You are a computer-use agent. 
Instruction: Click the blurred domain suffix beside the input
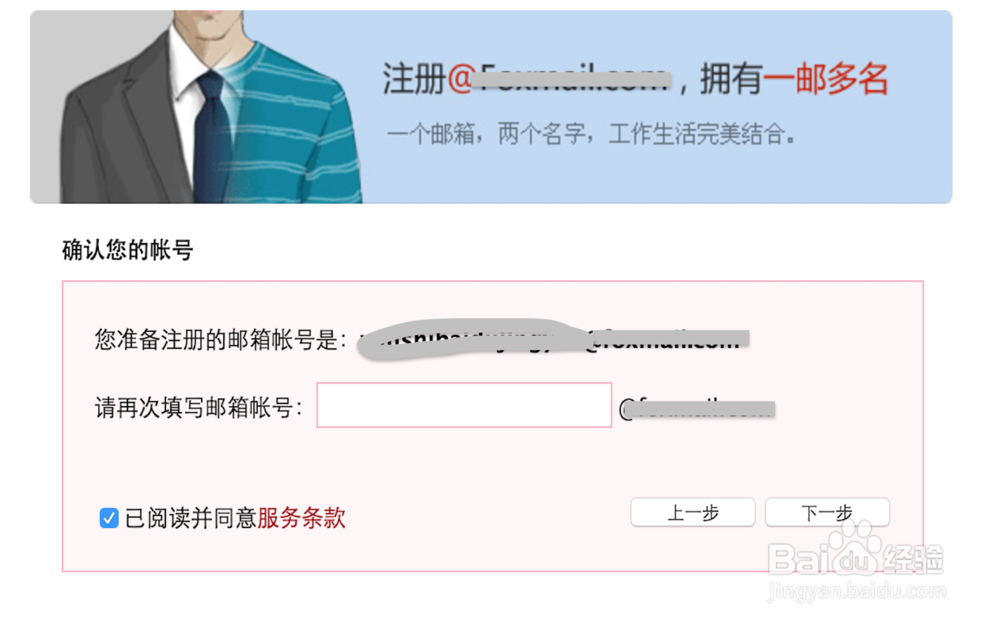[697, 408]
